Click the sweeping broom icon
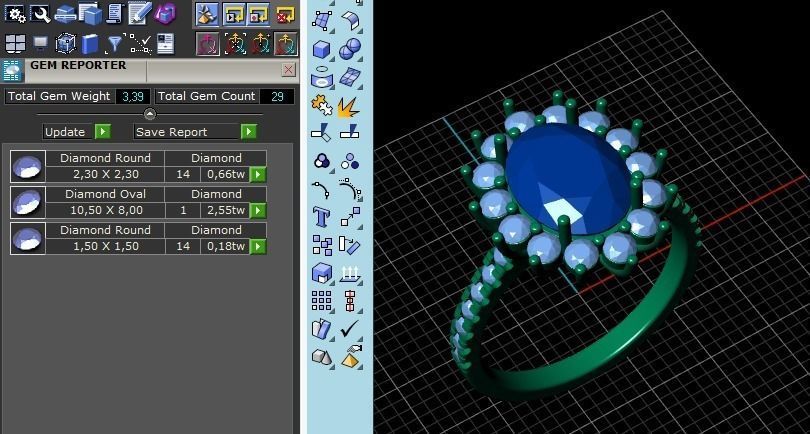 tap(208, 14)
